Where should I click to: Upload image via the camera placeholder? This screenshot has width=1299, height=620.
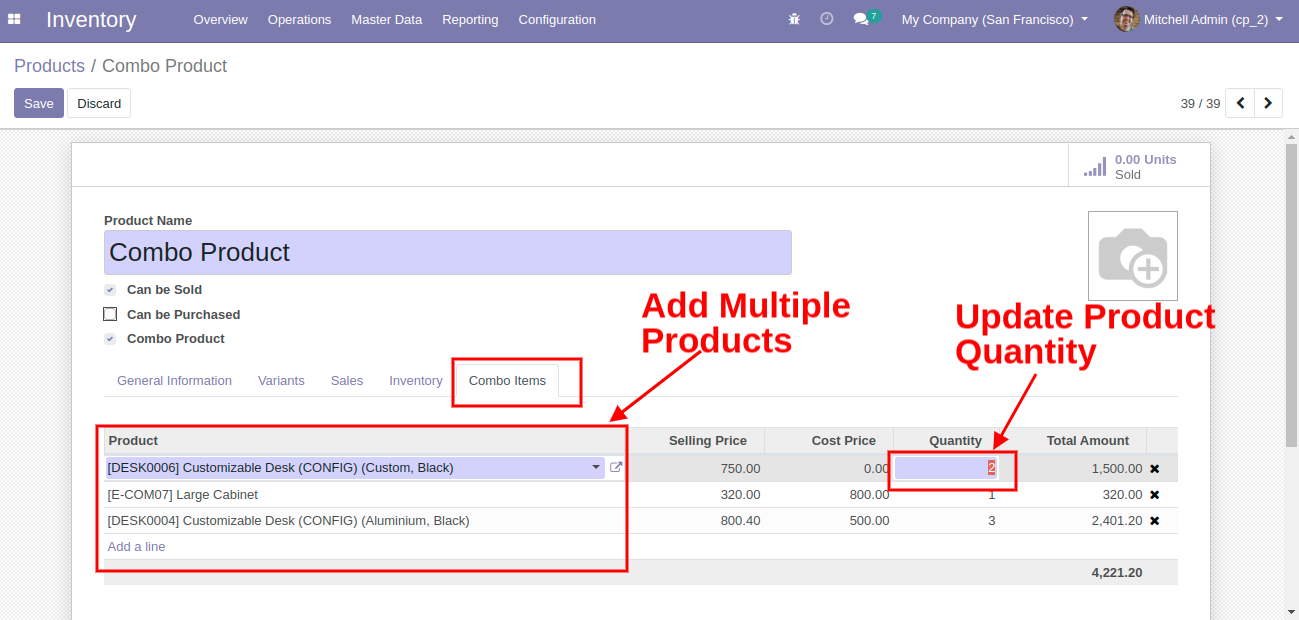coord(1132,256)
